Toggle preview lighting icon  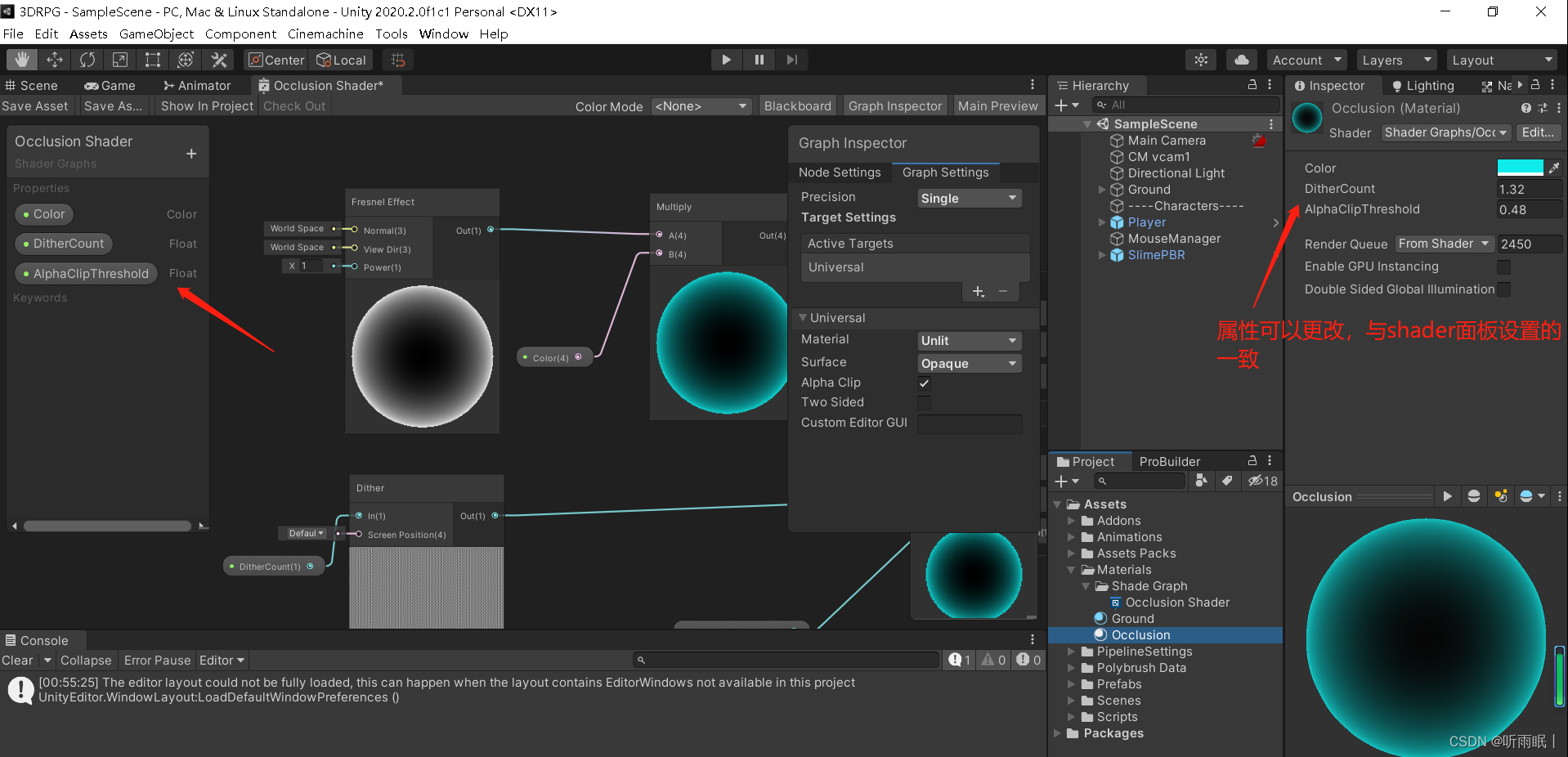tap(1501, 496)
